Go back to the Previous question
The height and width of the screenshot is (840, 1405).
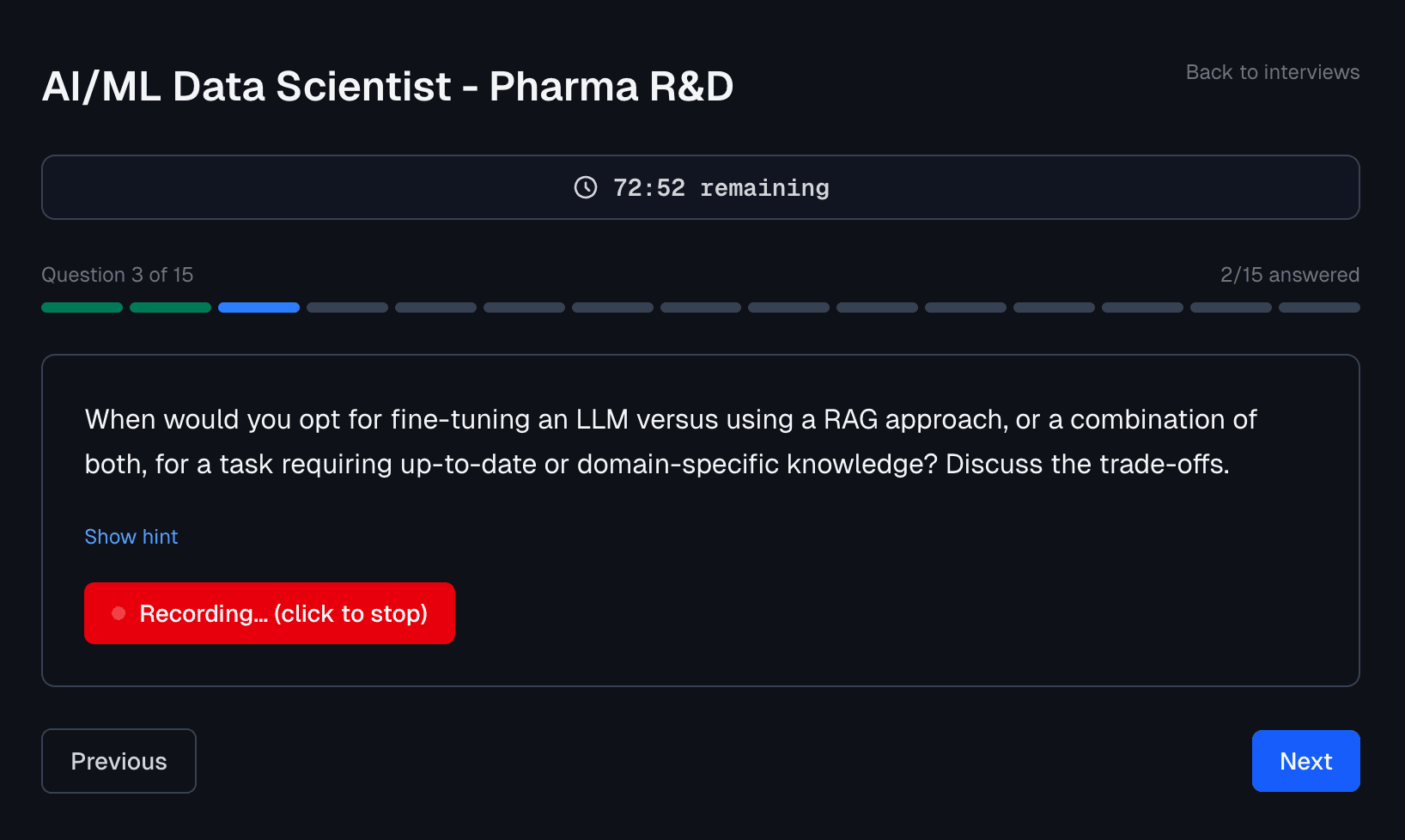click(119, 761)
